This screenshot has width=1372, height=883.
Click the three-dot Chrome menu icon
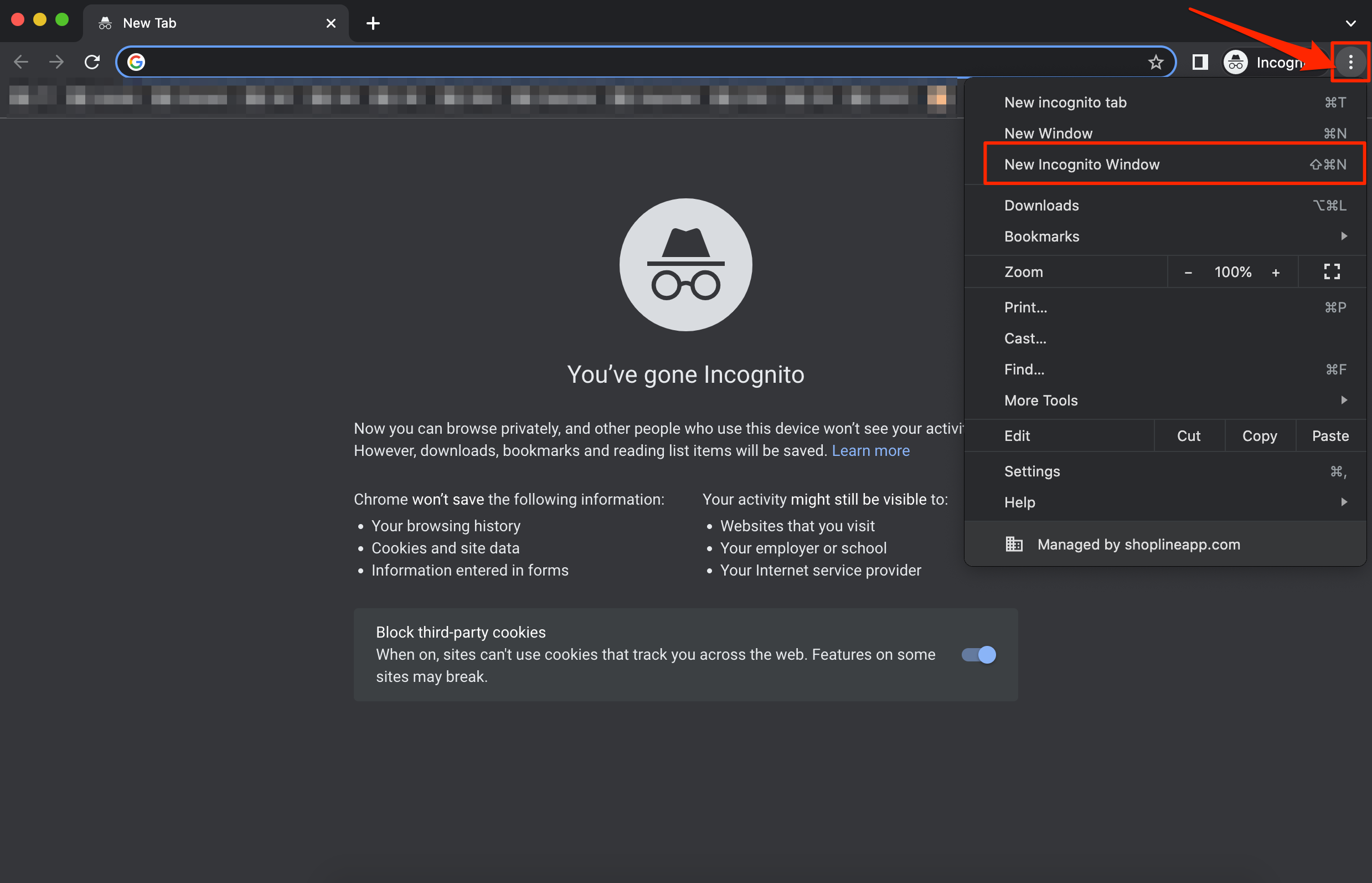coord(1350,62)
